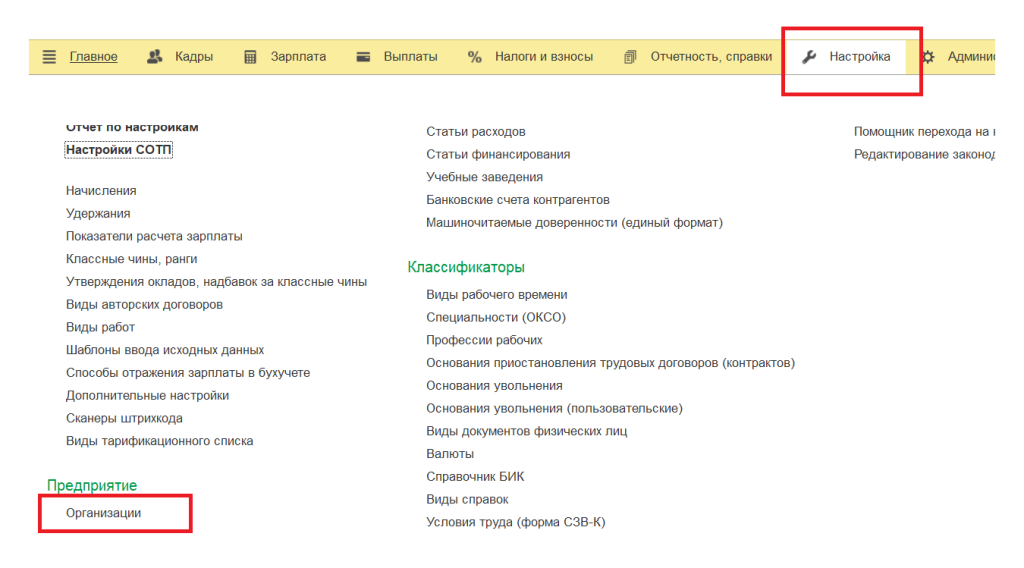Open Виды документов физических лиц
Image resolution: width=1024 pixels, height=568 pixels.
click(526, 431)
